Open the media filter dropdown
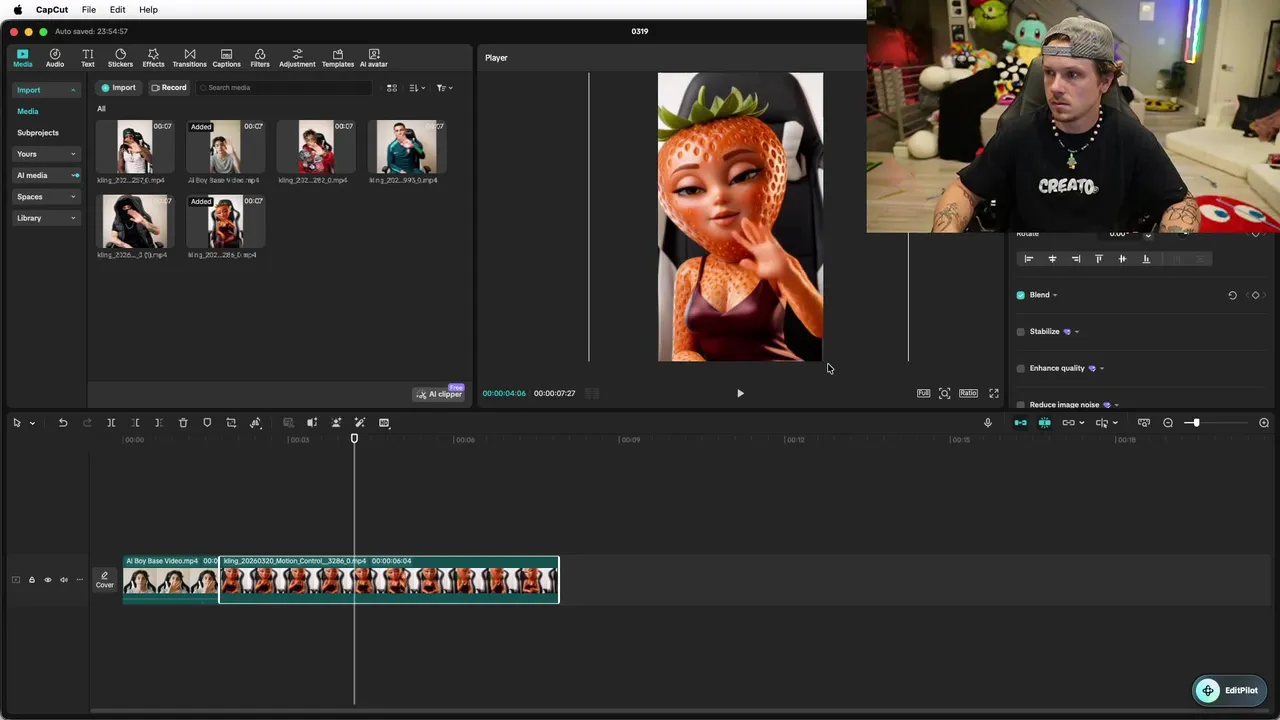This screenshot has width=1280, height=720. pos(444,88)
